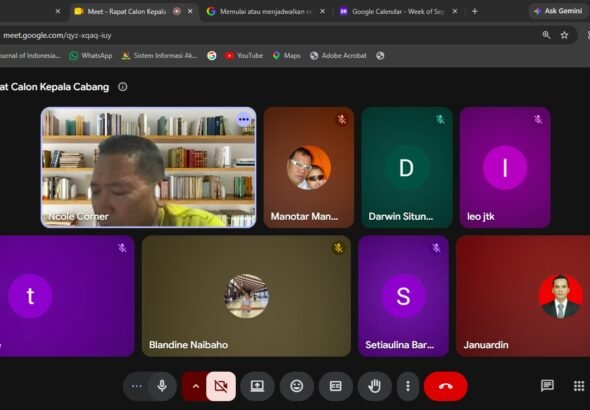This screenshot has width=590, height=410.
Task: Open the activities grid icon
Action: click(579, 386)
